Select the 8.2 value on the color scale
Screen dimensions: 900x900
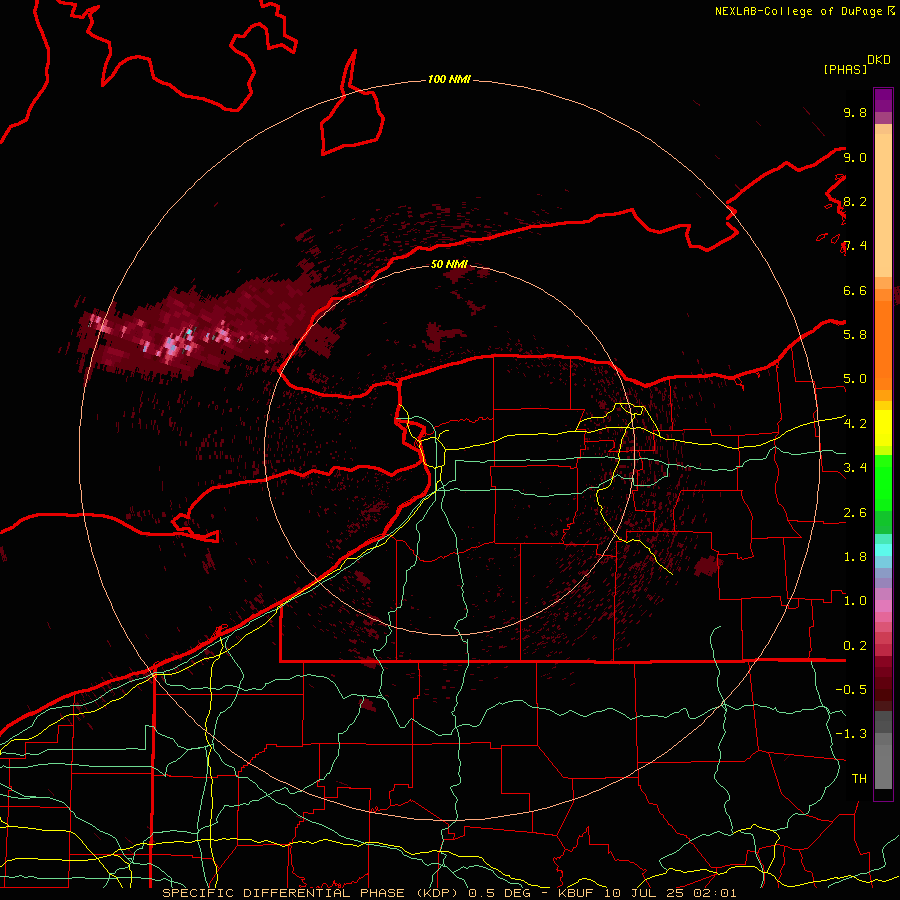[855, 201]
